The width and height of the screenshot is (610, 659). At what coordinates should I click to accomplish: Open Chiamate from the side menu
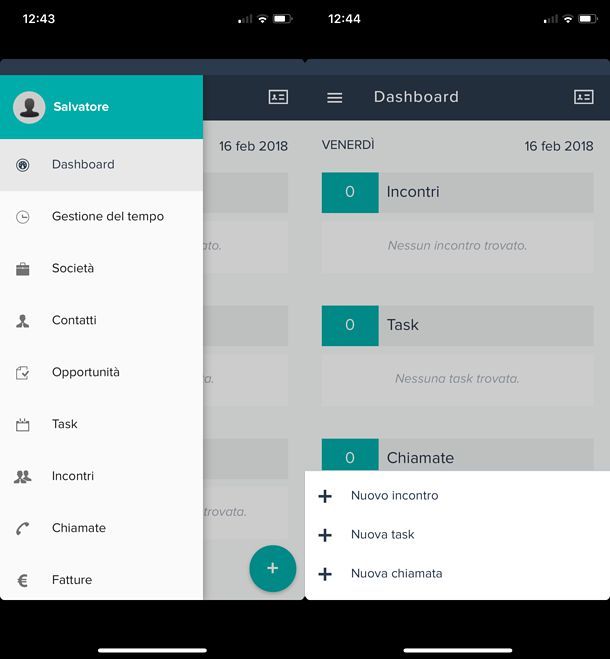click(x=101, y=528)
